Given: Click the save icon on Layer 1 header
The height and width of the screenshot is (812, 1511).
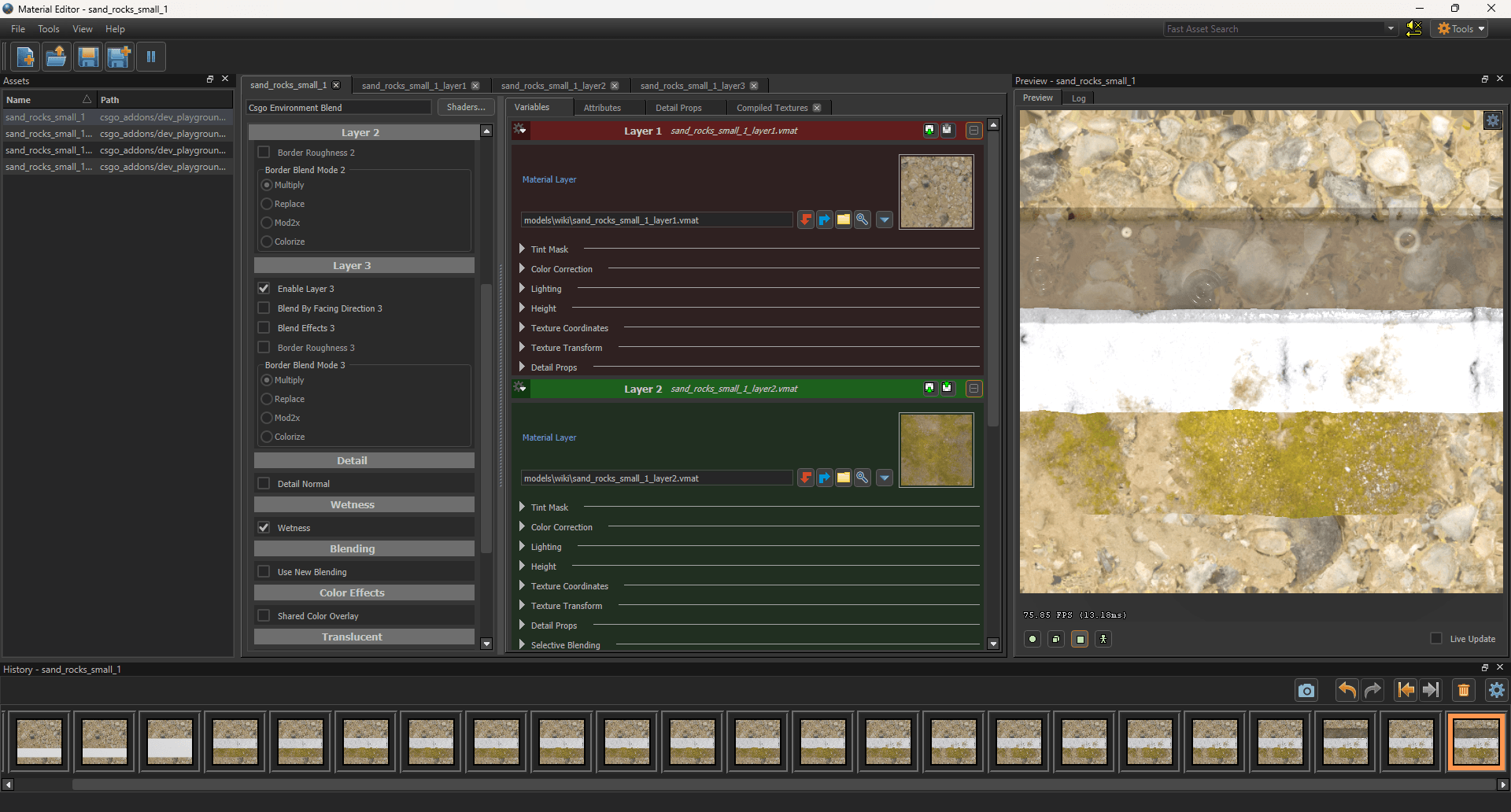Looking at the screenshot, I should point(948,130).
